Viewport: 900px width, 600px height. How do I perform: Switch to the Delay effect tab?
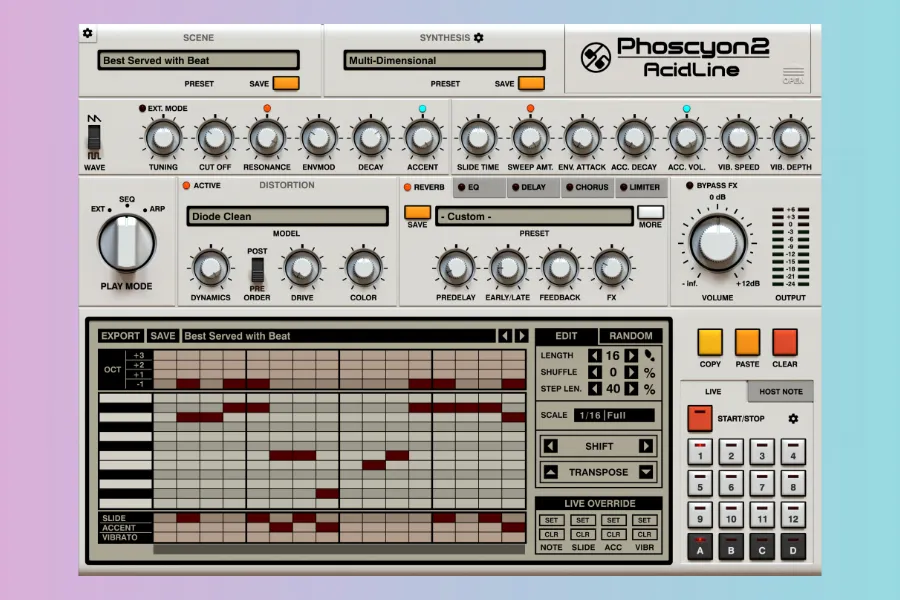(x=532, y=187)
